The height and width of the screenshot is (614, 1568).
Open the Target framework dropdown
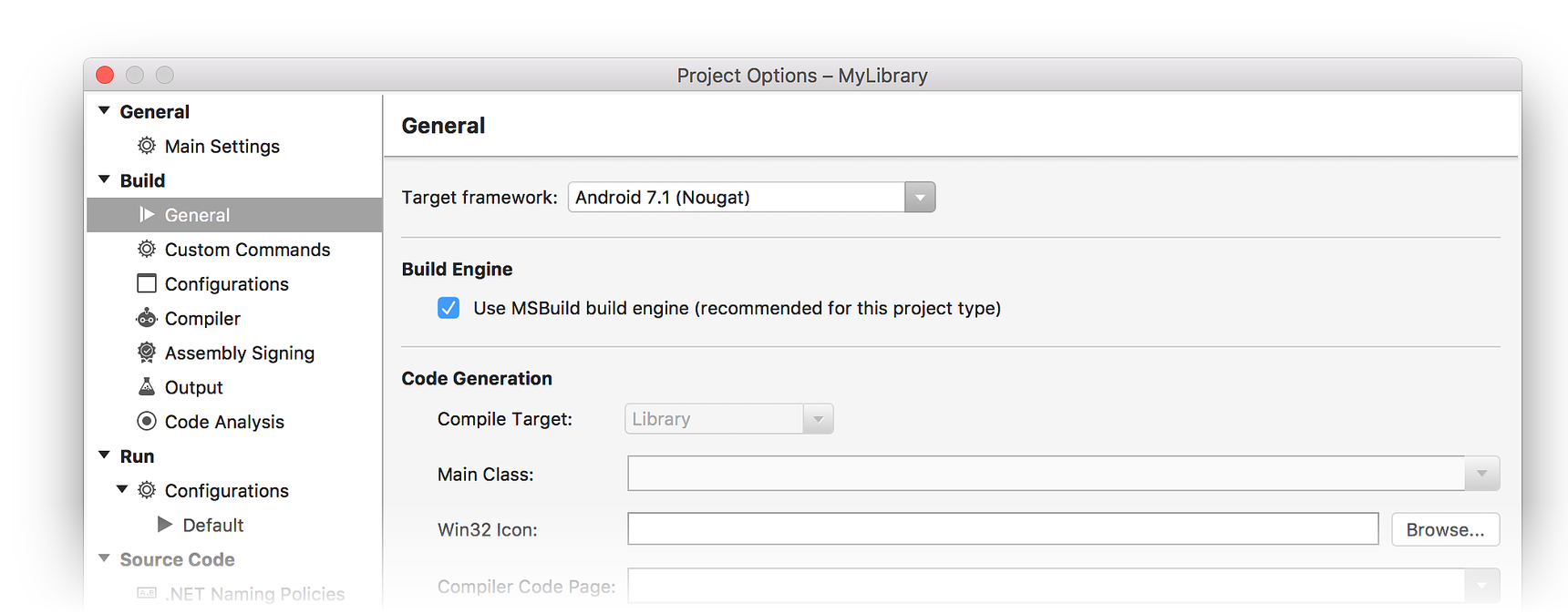pos(920,198)
